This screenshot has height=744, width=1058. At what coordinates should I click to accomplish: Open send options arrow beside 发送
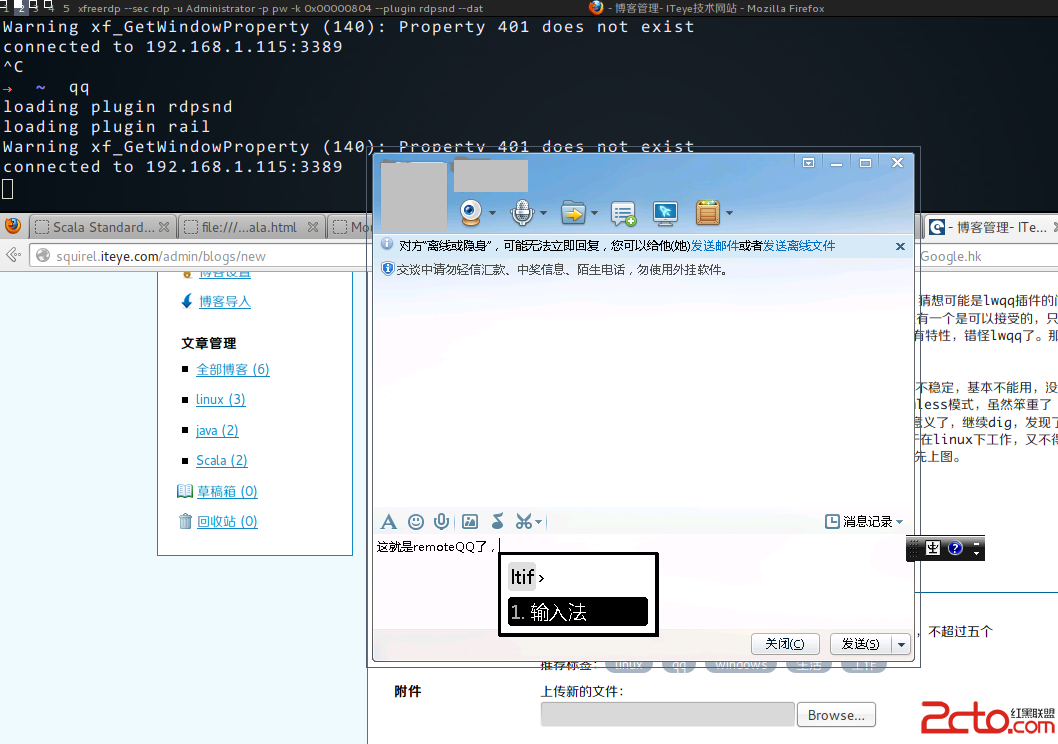click(x=901, y=644)
